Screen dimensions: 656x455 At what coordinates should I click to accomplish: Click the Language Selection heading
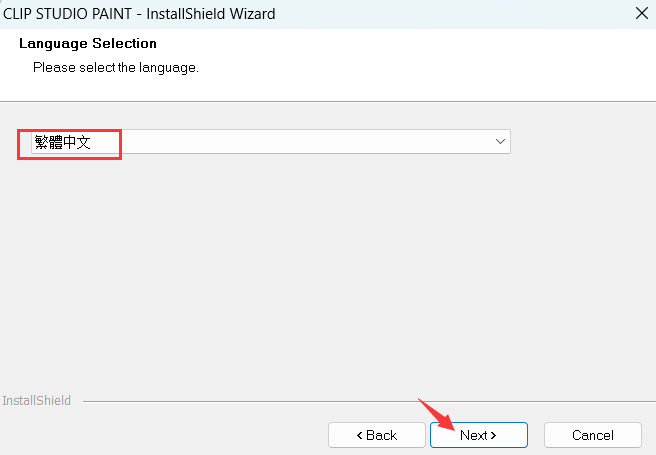coord(88,44)
